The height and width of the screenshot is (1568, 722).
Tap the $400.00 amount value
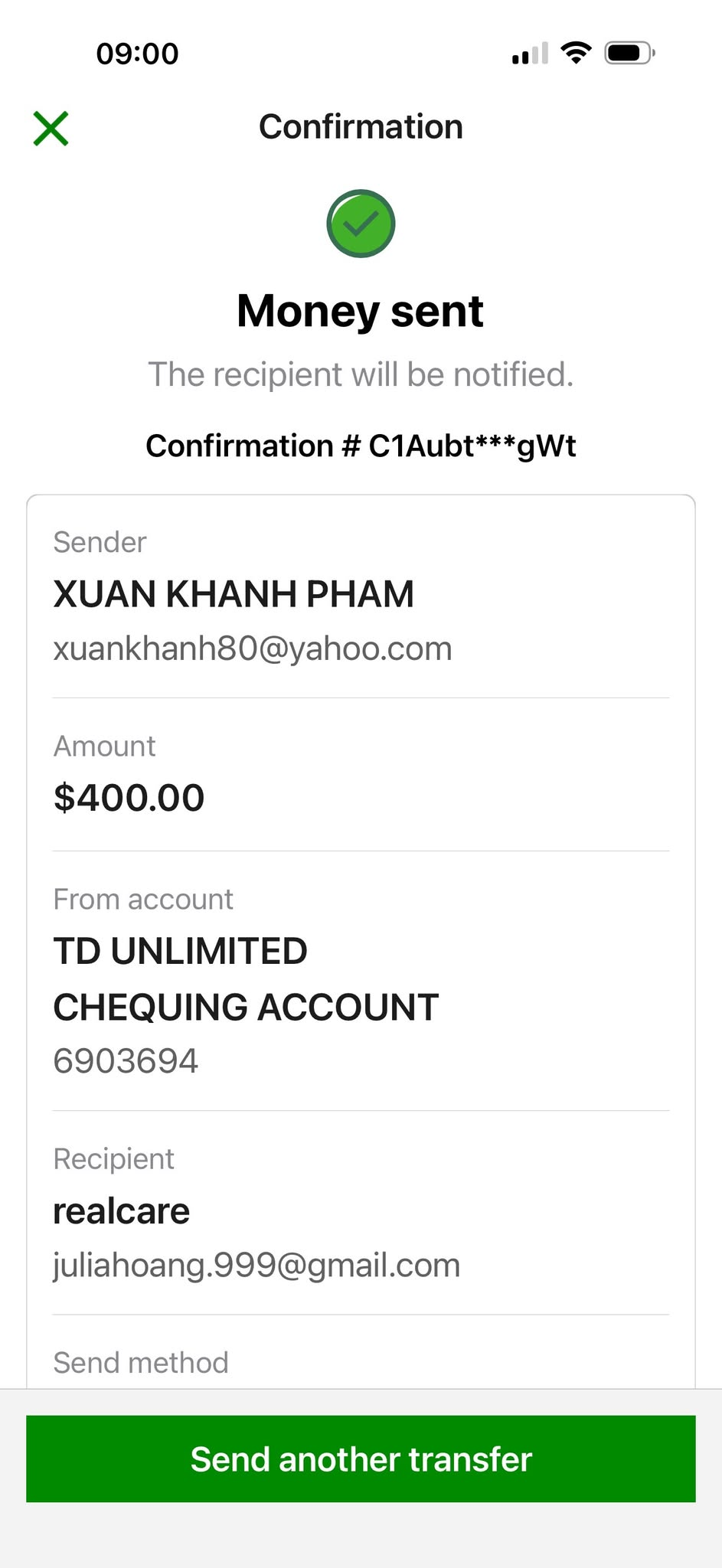point(129,798)
